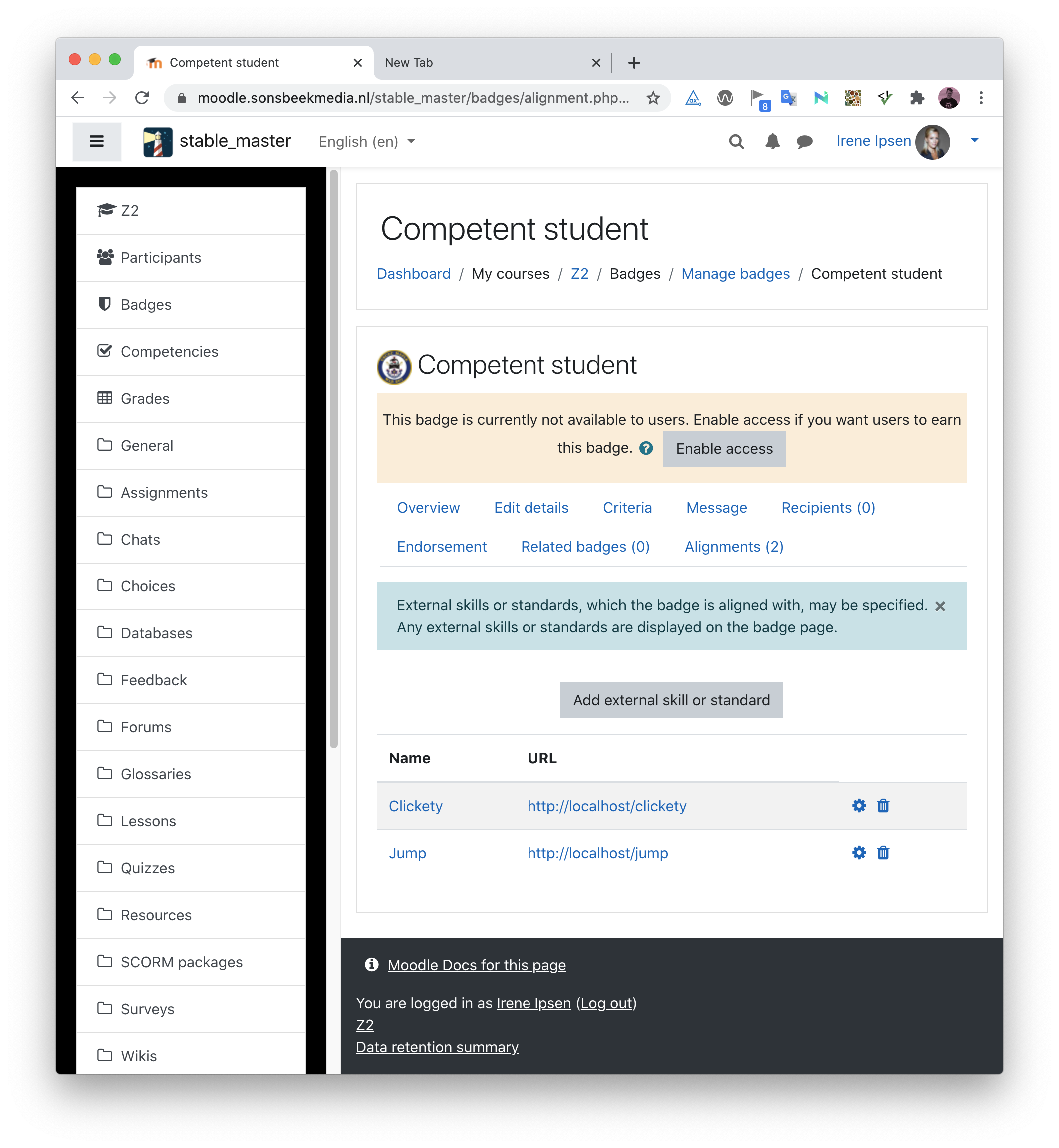
Task: Open a new browser tab with plus
Action: 634,63
